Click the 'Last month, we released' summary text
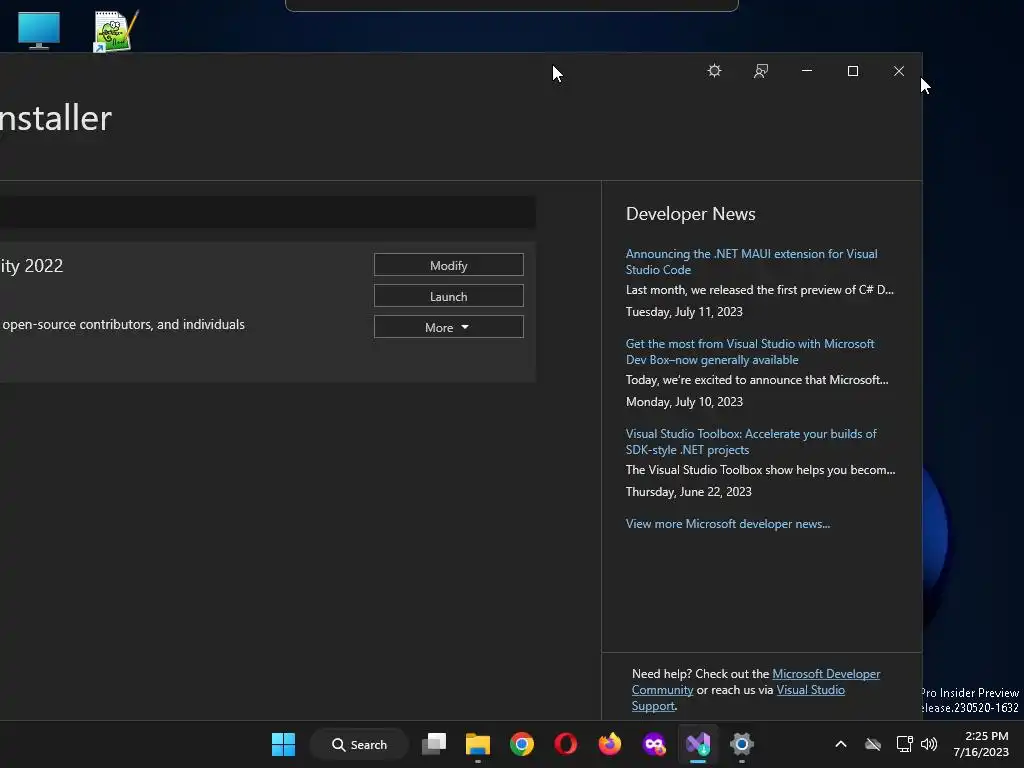 tap(760, 289)
